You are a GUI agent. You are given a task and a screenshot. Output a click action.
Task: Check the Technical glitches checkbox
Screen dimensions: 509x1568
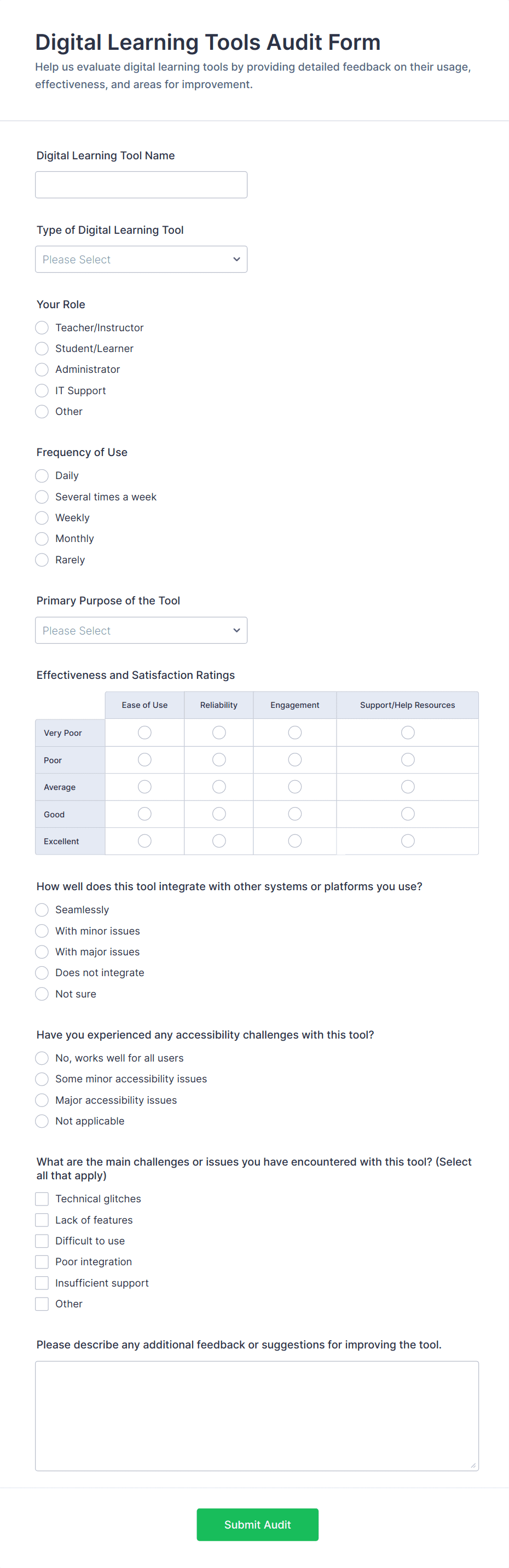point(42,1198)
